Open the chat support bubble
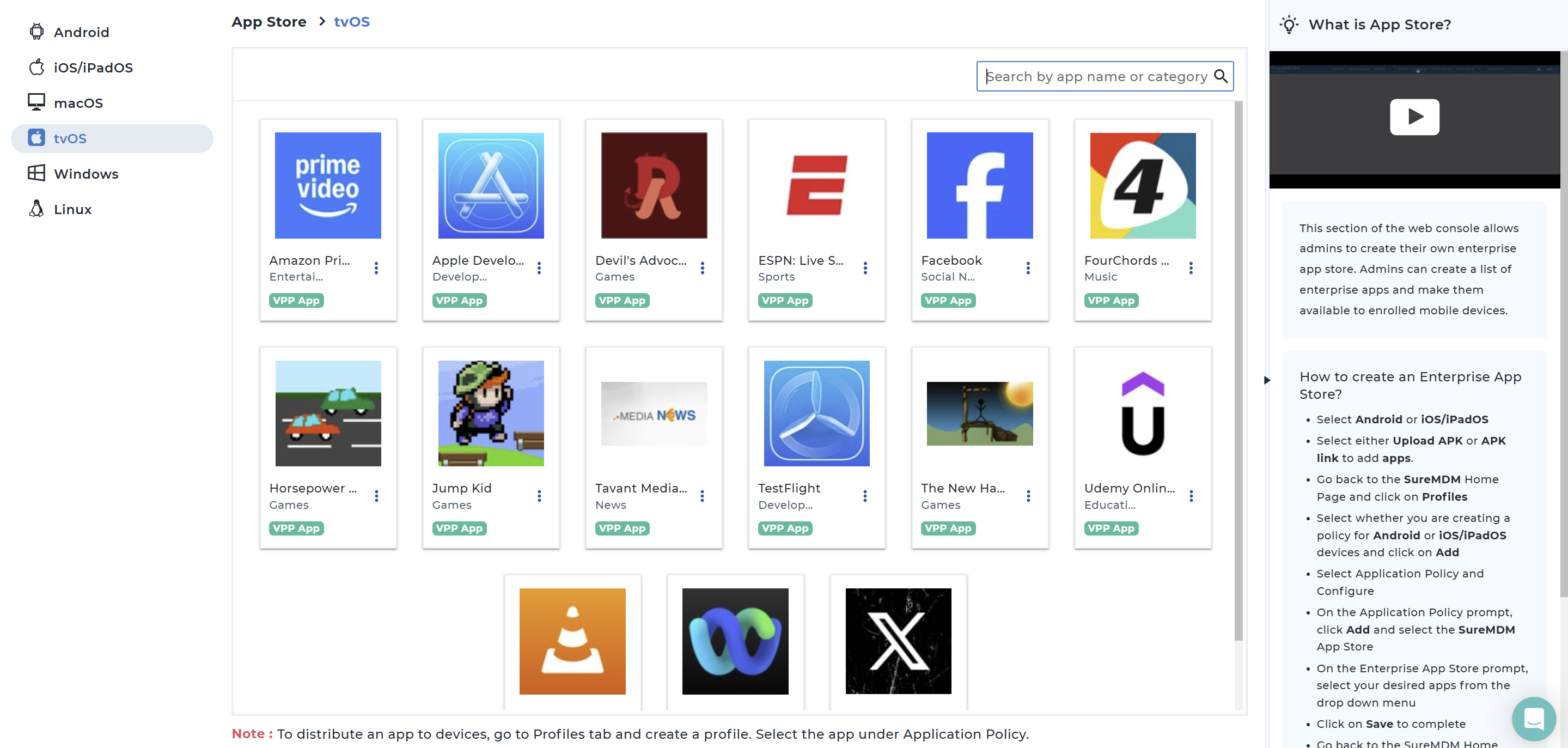The height and width of the screenshot is (748, 1568). point(1533,719)
